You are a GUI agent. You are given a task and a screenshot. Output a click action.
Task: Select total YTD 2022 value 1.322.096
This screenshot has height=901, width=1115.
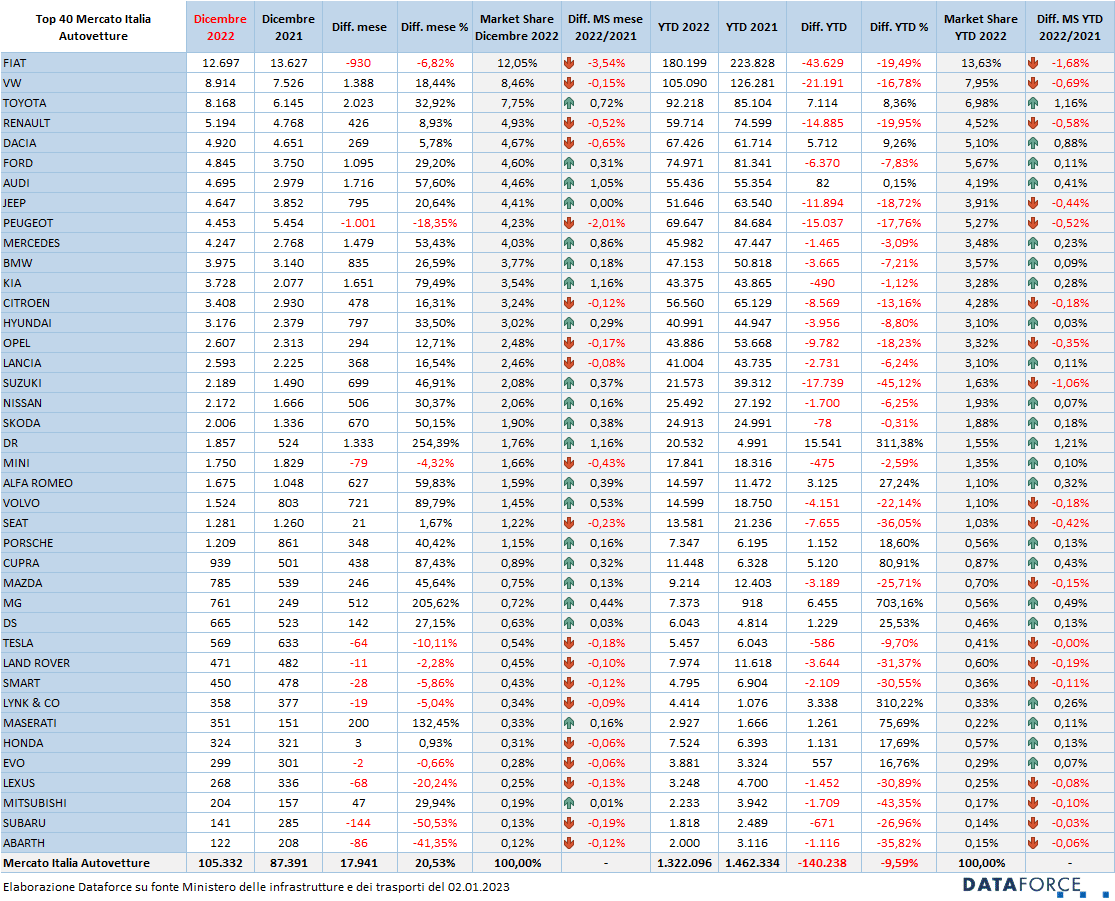[684, 863]
